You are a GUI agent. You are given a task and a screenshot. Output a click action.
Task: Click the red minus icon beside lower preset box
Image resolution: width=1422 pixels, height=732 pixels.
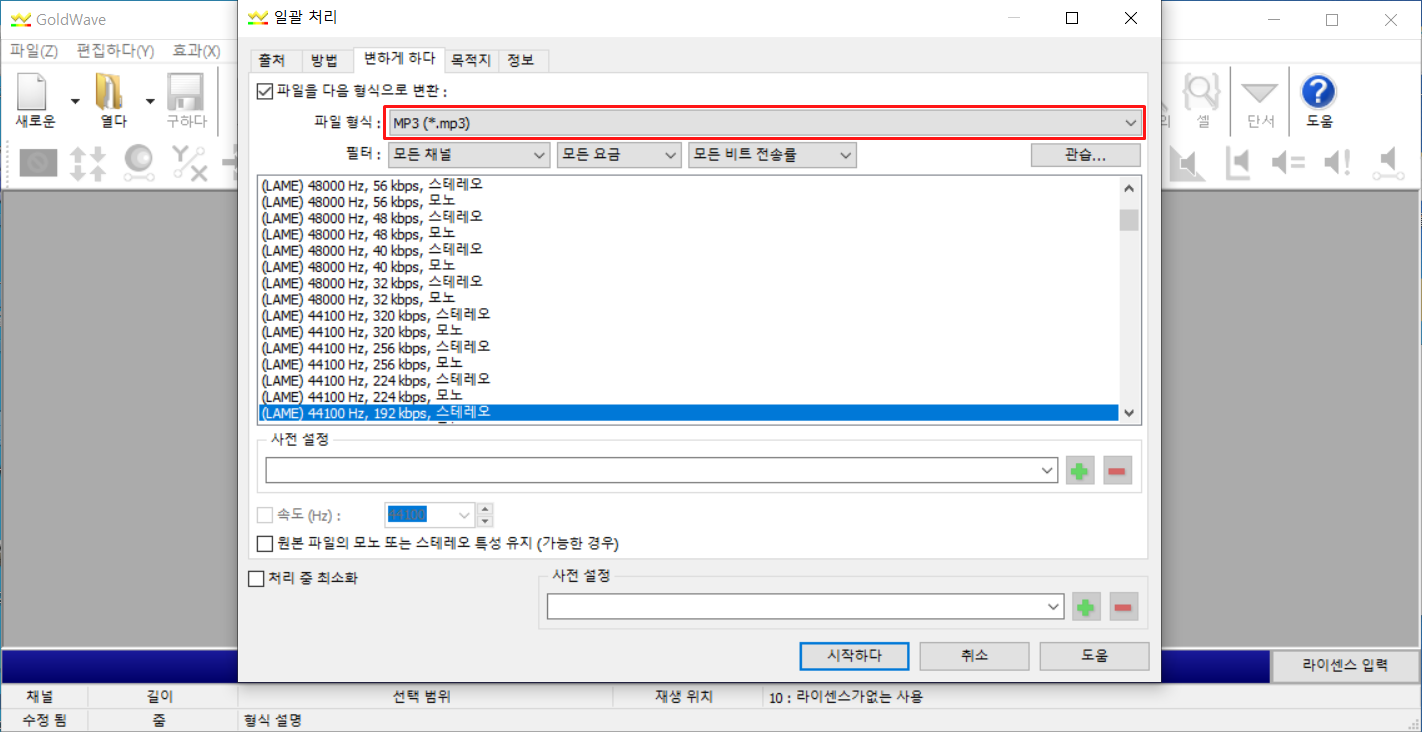[x=1124, y=606]
